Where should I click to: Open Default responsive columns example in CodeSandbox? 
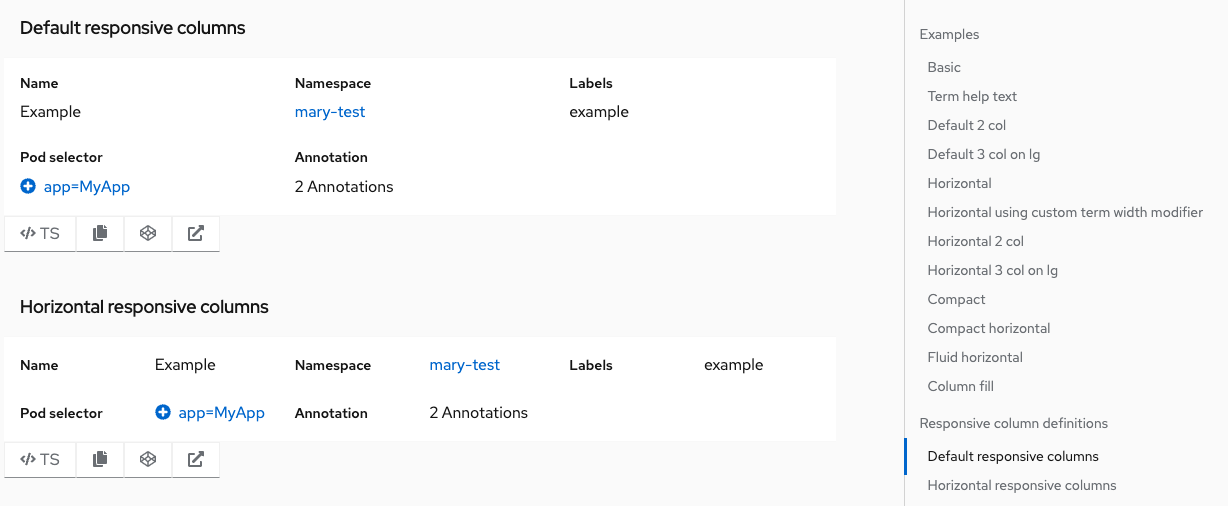148,234
